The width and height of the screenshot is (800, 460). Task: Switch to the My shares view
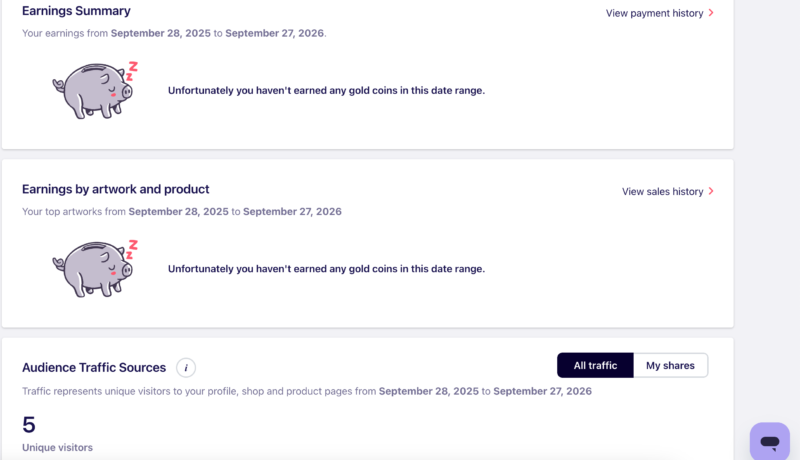coord(670,366)
